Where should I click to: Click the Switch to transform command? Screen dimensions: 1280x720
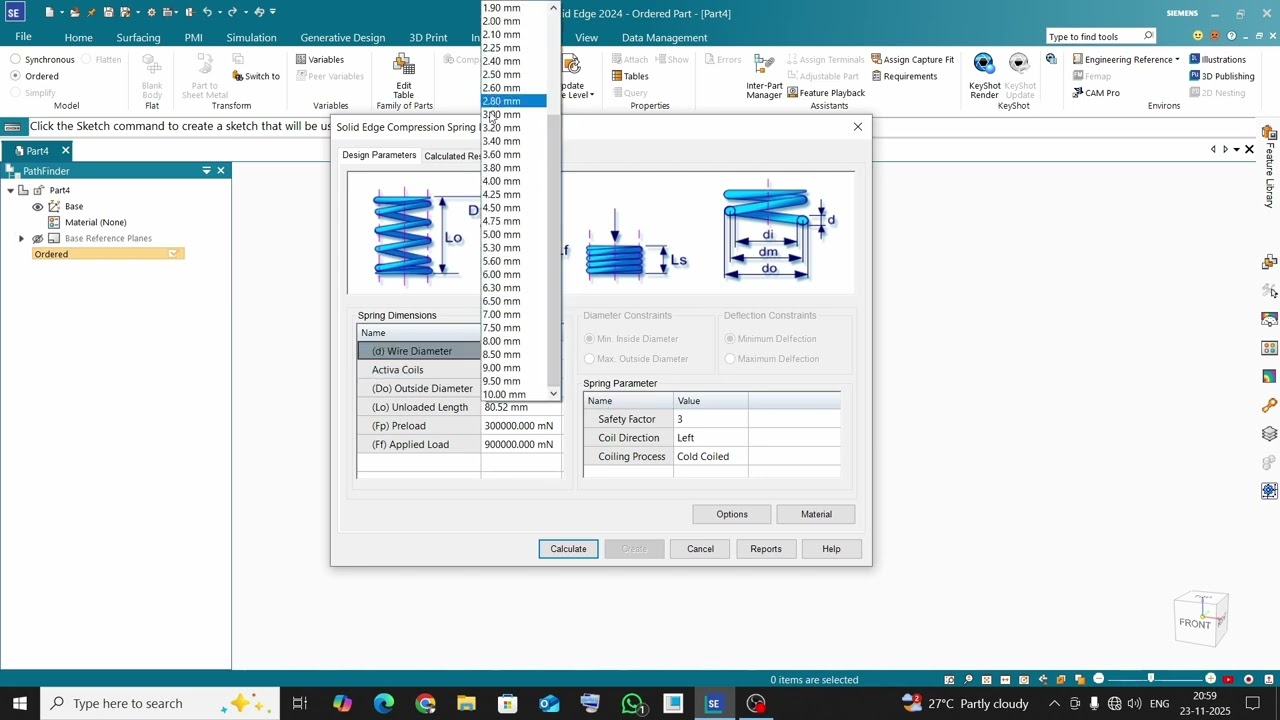pyautogui.click(x=256, y=76)
